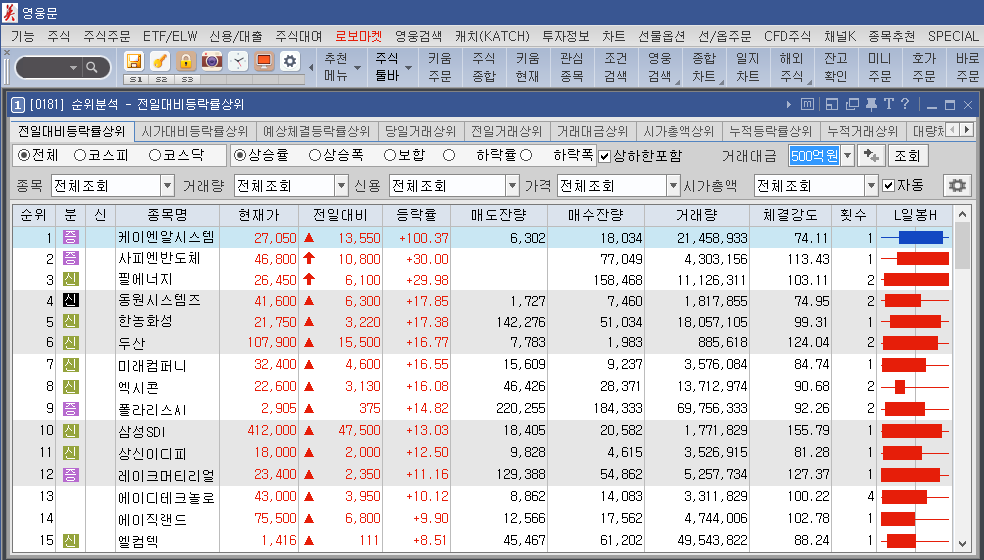Expand the 주식툴바 dropdown
This screenshot has width=984, height=560.
click(x=408, y=68)
